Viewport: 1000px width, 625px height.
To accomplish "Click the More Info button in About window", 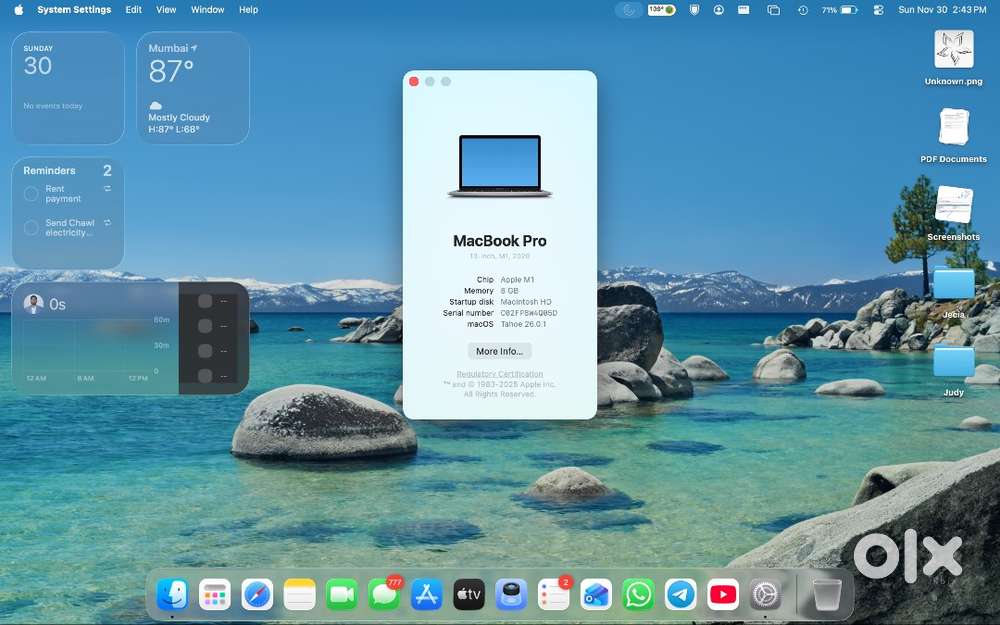I will [x=499, y=351].
